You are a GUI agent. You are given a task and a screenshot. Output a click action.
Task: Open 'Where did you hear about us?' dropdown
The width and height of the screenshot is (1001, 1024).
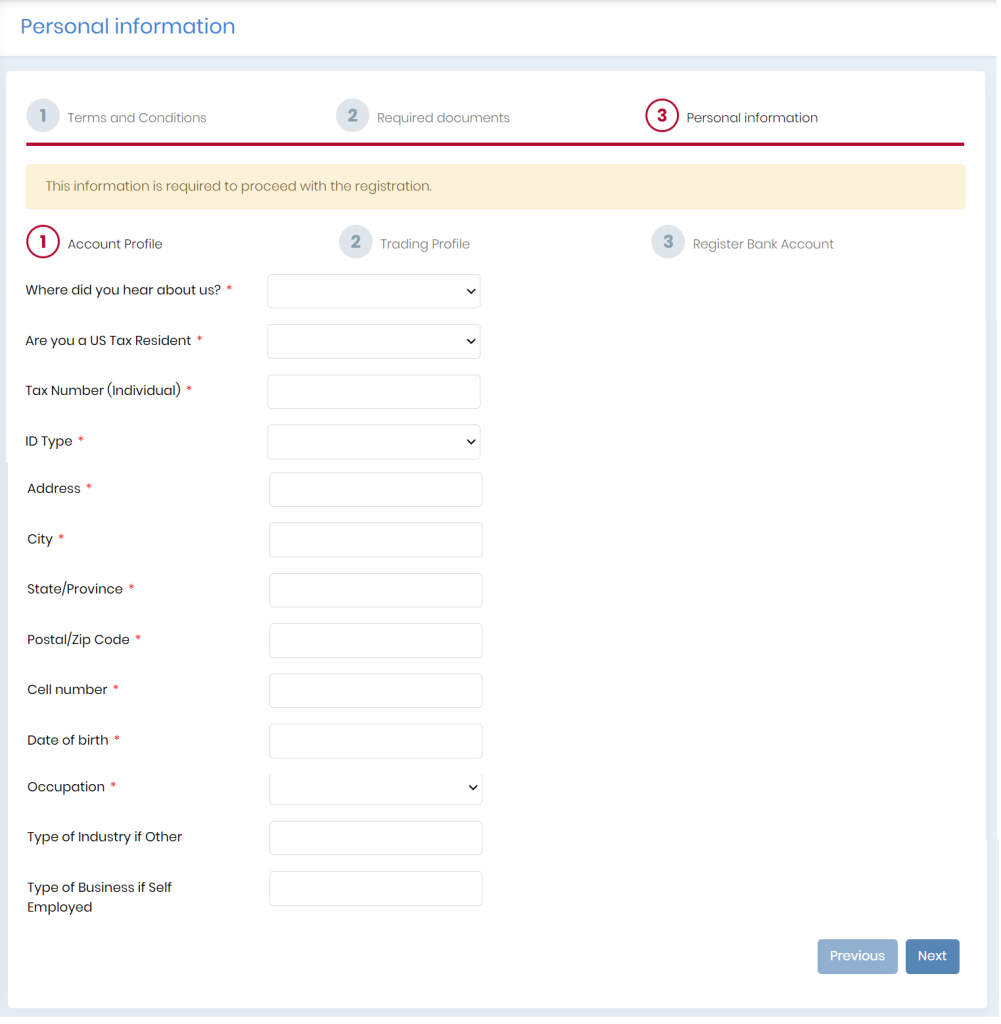coord(373,291)
